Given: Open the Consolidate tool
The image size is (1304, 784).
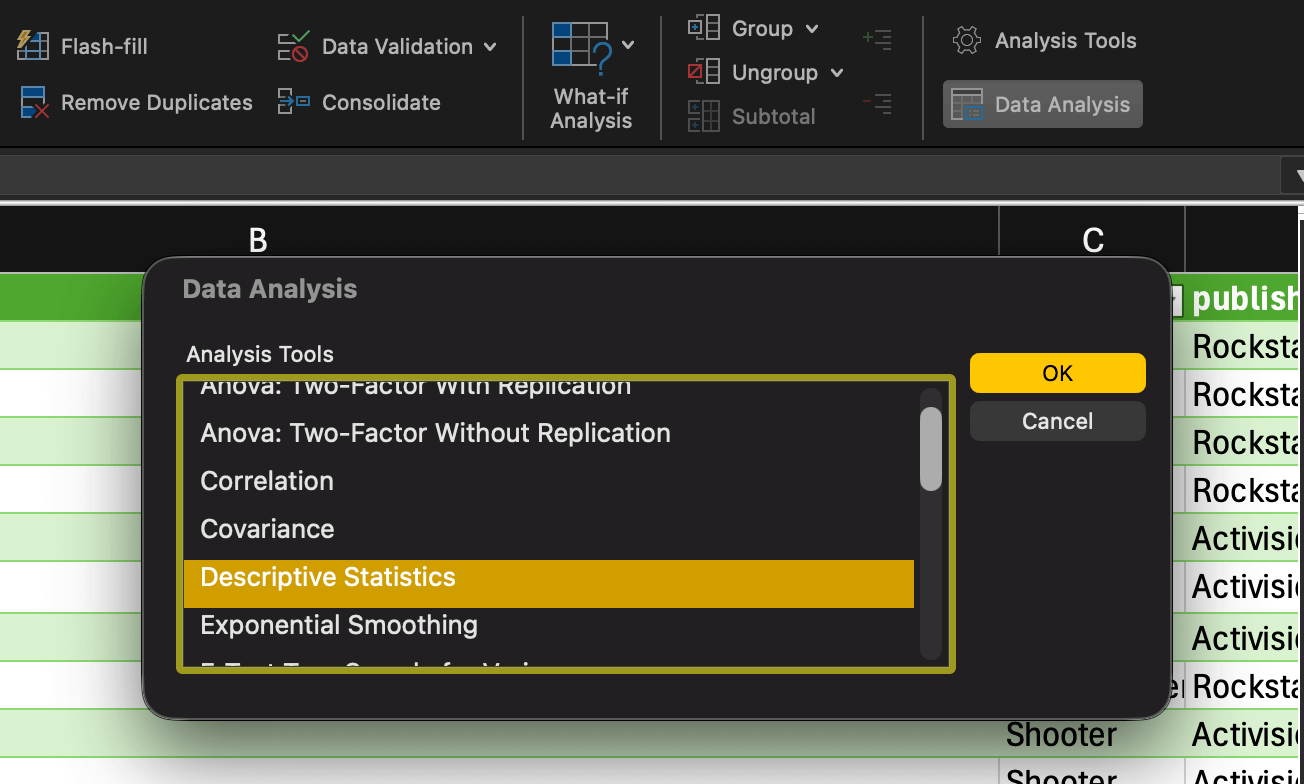Looking at the screenshot, I should point(359,102).
